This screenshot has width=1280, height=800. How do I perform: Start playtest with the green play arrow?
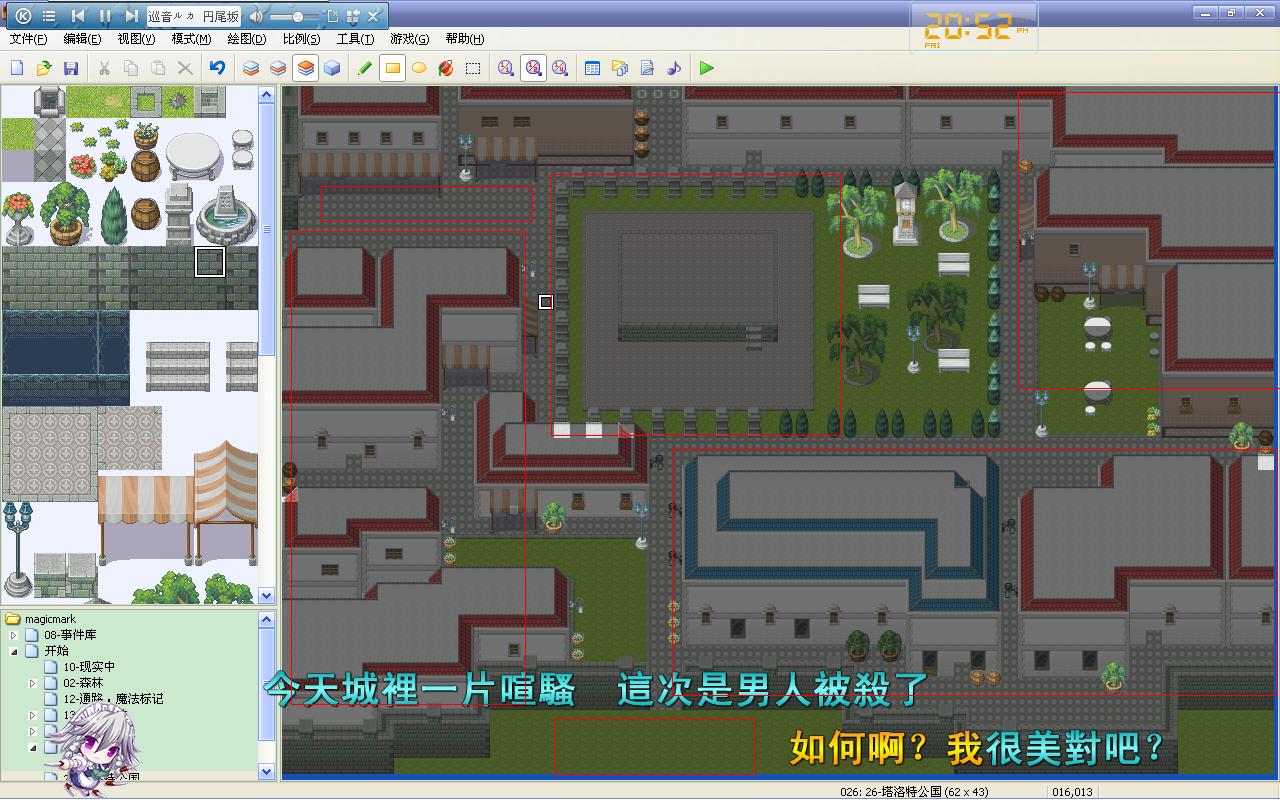click(x=707, y=68)
